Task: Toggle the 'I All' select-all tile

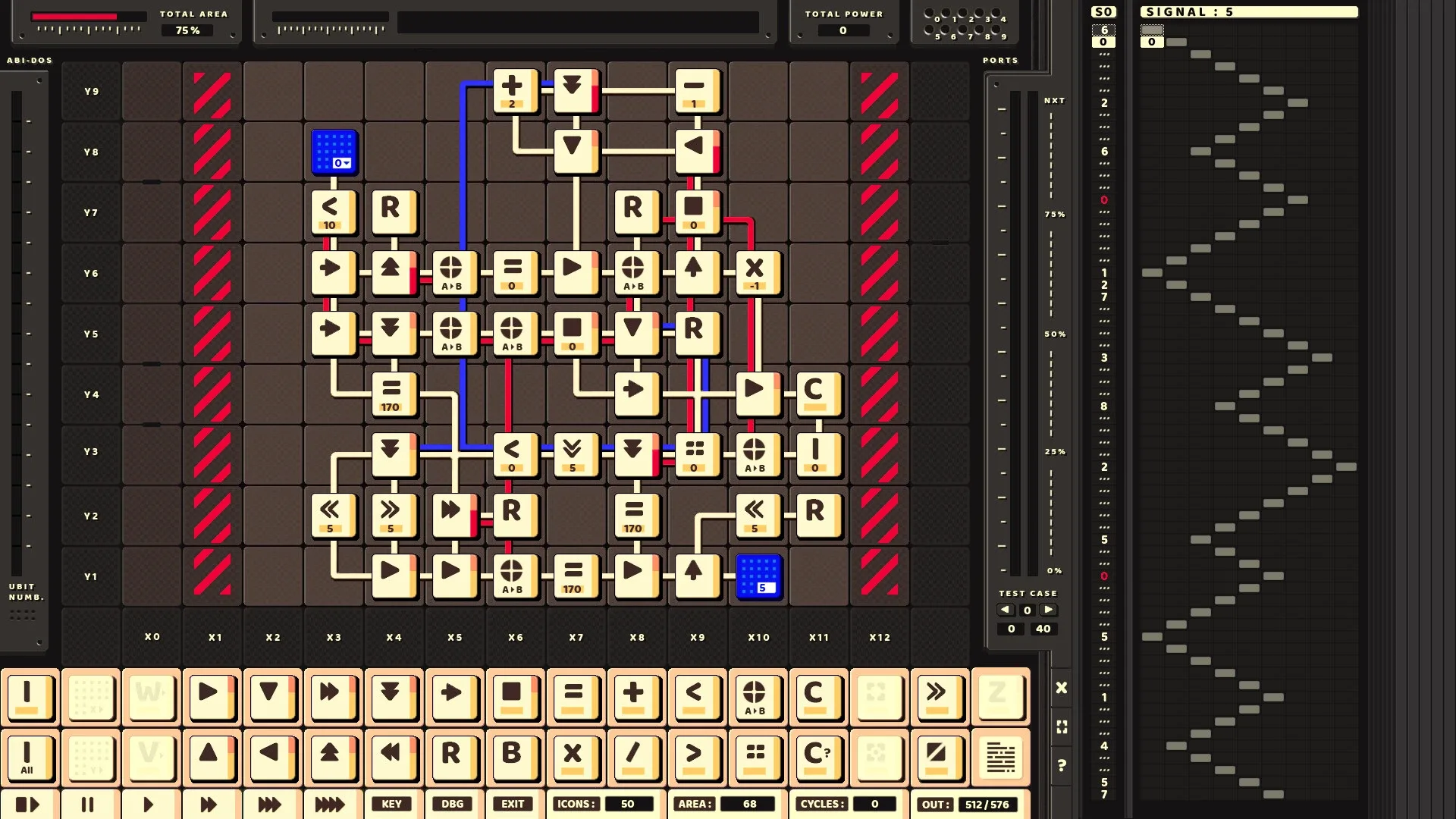Action: point(28,757)
